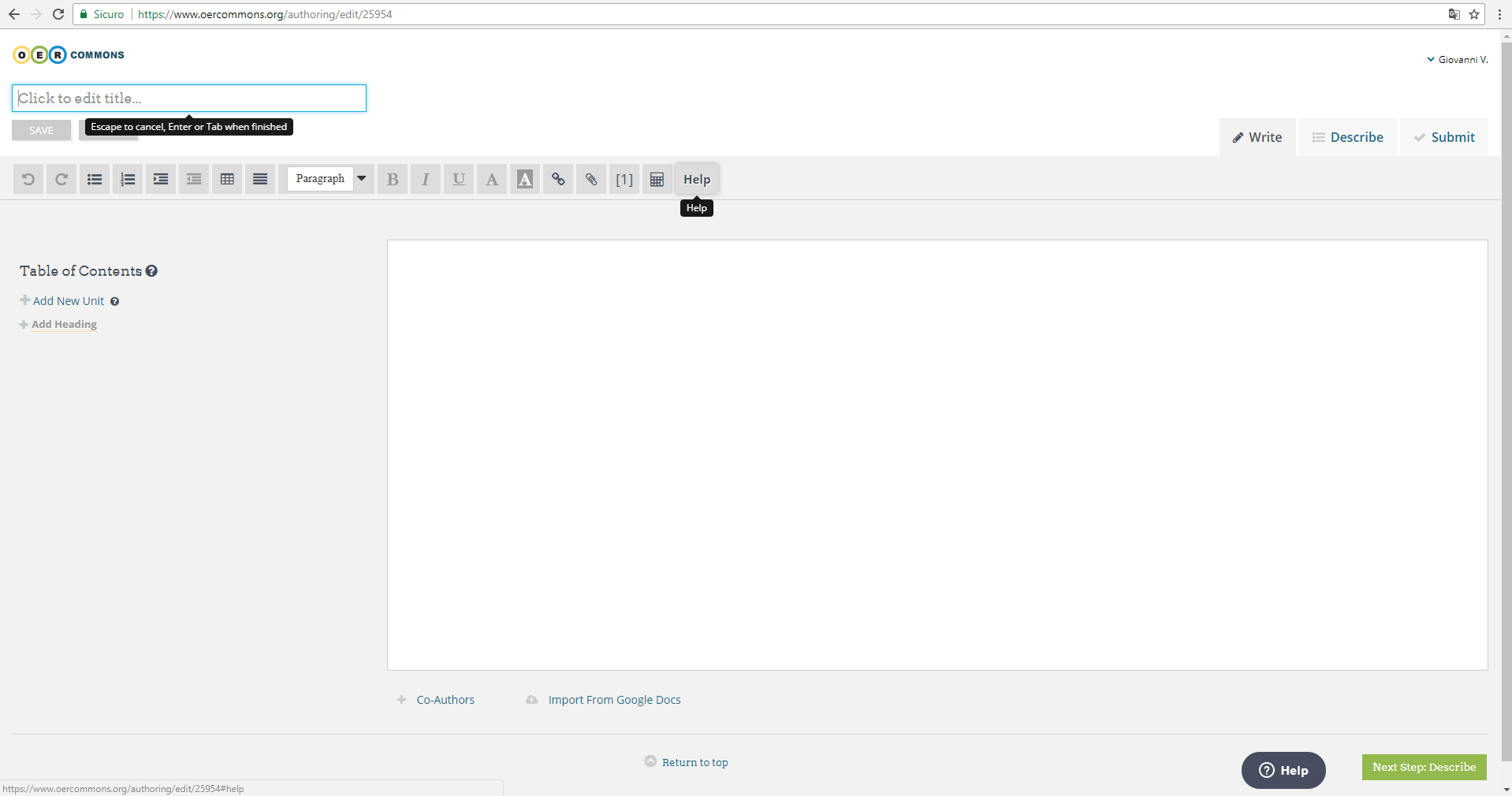Switch to the Describe tab

click(x=1348, y=137)
